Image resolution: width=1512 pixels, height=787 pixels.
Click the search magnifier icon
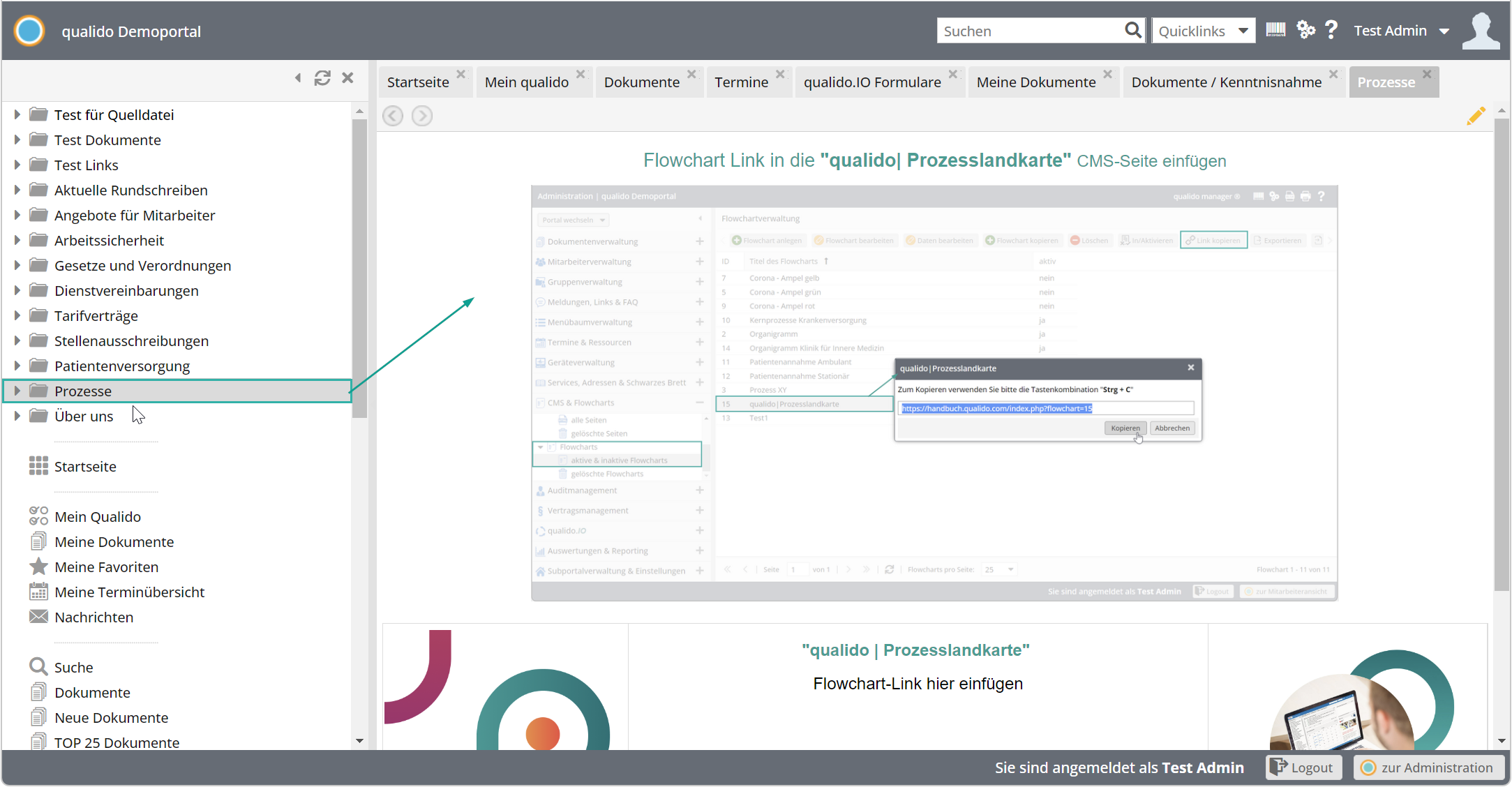pyautogui.click(x=1133, y=31)
